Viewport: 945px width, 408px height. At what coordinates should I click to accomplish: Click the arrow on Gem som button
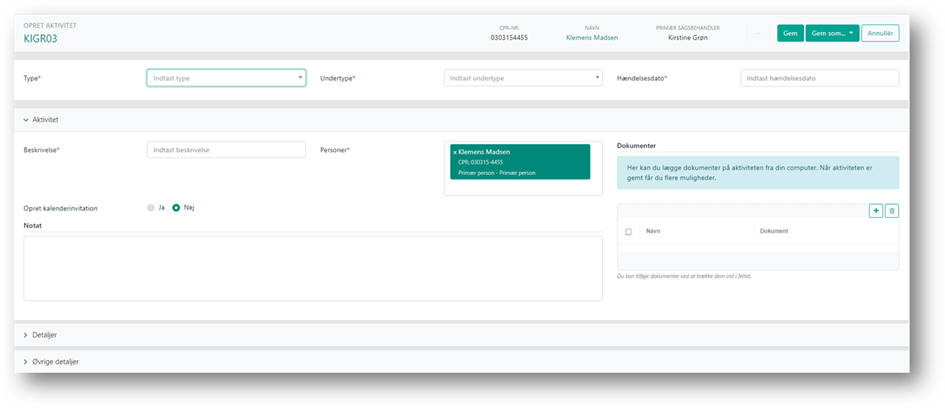tap(851, 33)
